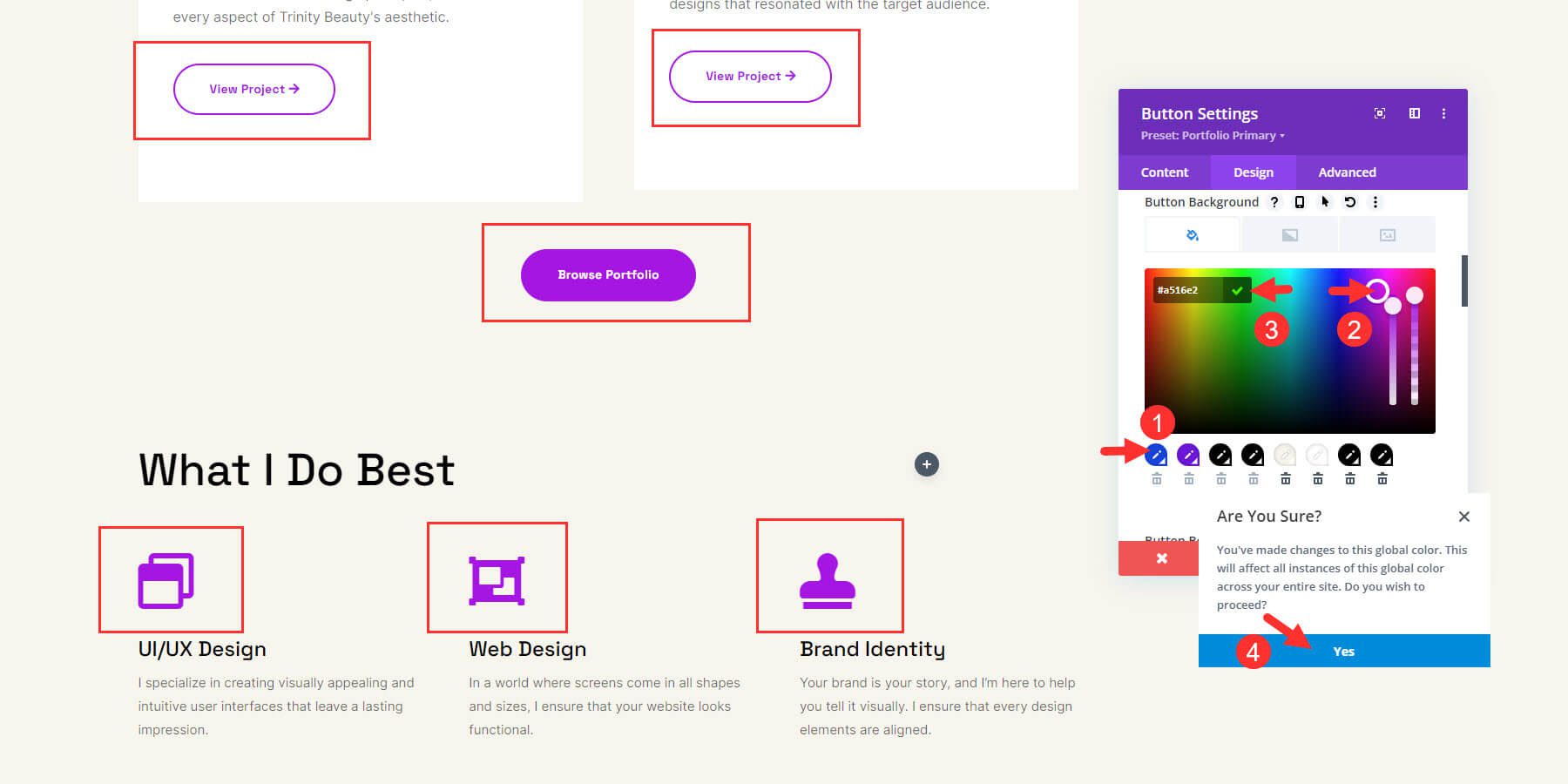This screenshot has width=1568, height=784.
Task: Toggle hover state options with the cursor icon
Action: click(1324, 202)
